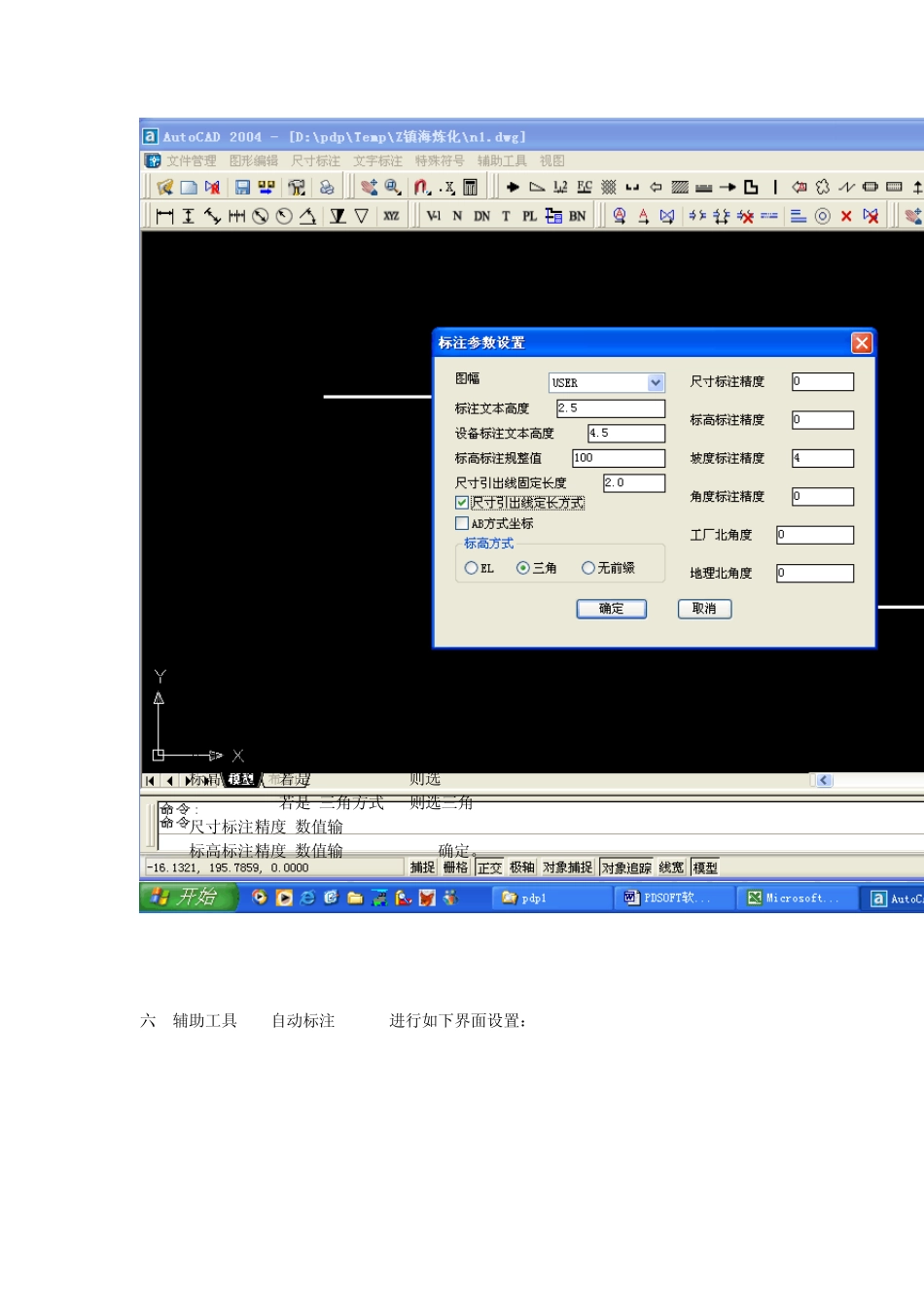The height and width of the screenshot is (1307, 924).
Task: Click the vertical dimension tool icon
Action: pos(189,216)
